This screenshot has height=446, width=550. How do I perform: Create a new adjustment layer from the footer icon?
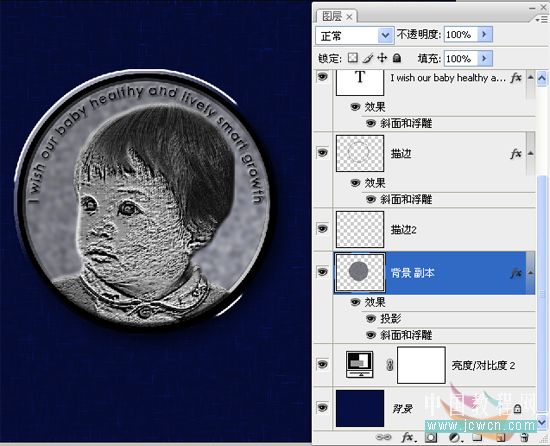click(455, 437)
